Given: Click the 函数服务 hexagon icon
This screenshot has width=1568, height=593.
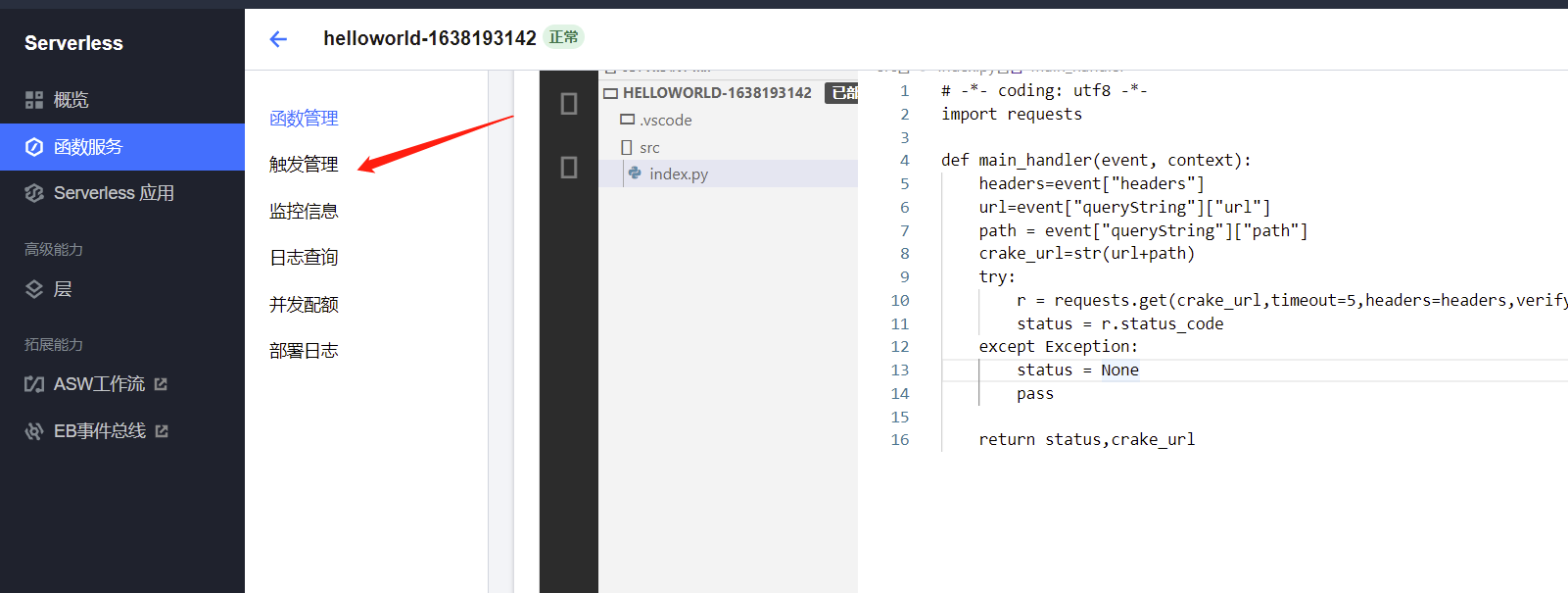Looking at the screenshot, I should (x=34, y=147).
